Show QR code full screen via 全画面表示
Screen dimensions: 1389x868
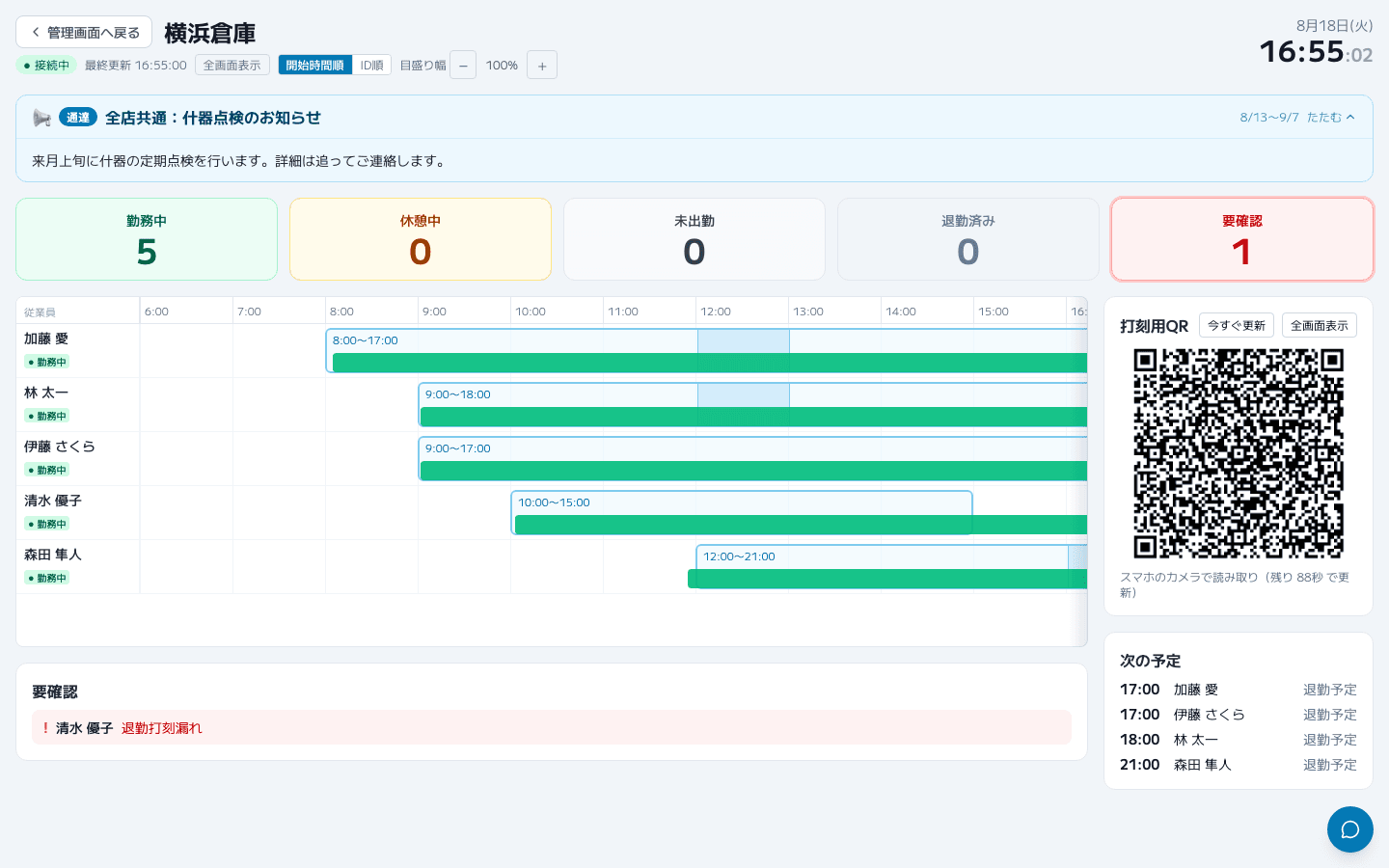1320,325
